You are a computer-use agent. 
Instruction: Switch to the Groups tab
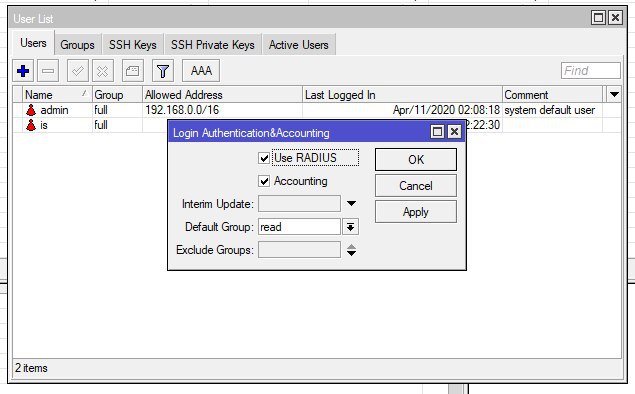pos(77,45)
